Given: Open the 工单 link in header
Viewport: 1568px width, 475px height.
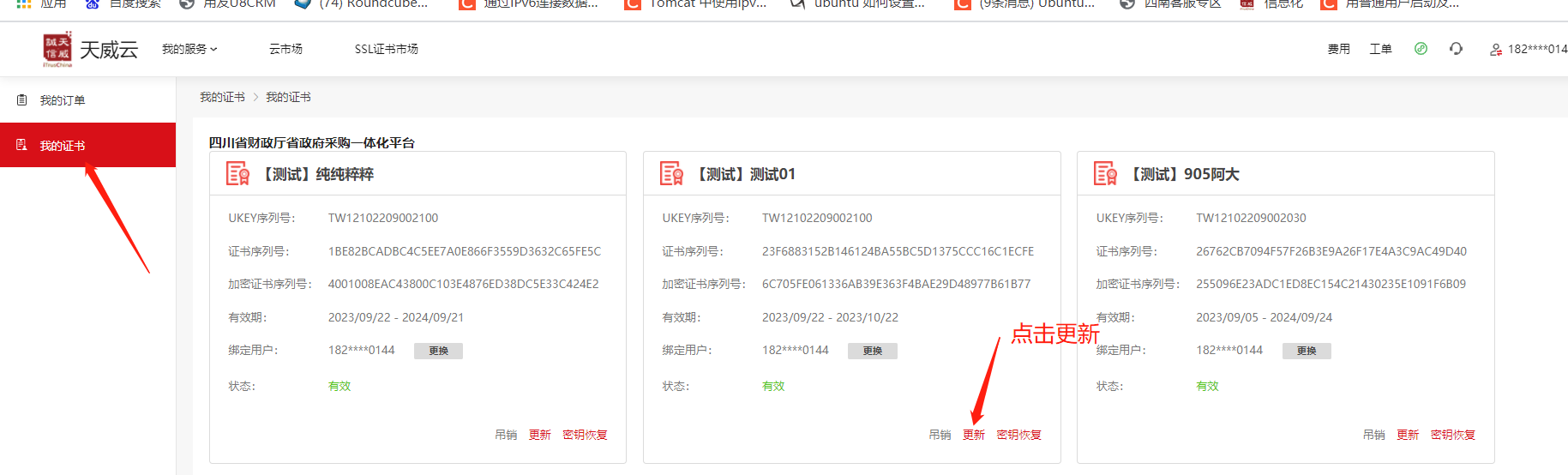Looking at the screenshot, I should pyautogui.click(x=1380, y=49).
